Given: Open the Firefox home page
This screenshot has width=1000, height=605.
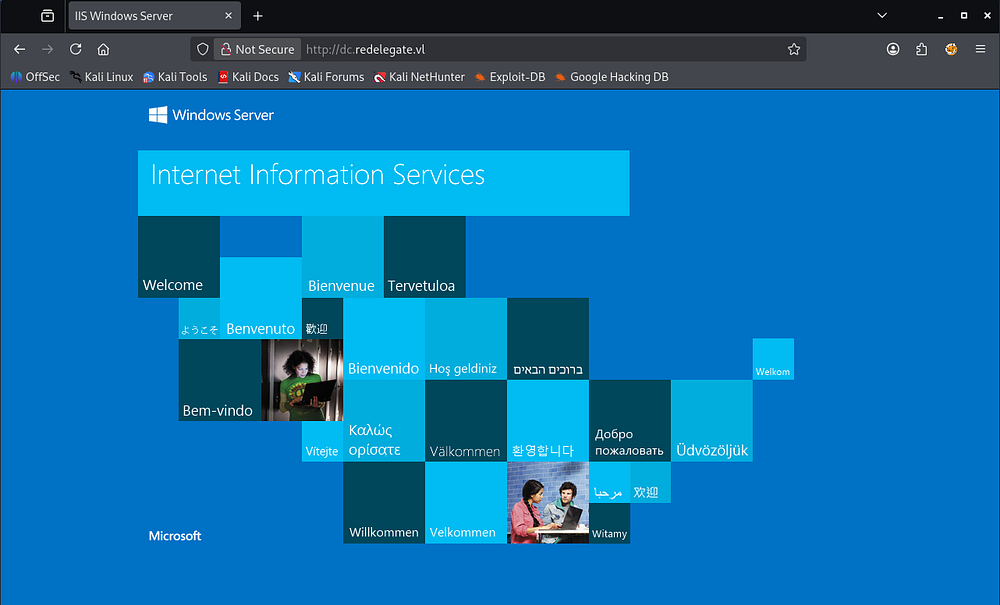Looking at the screenshot, I should pos(103,49).
